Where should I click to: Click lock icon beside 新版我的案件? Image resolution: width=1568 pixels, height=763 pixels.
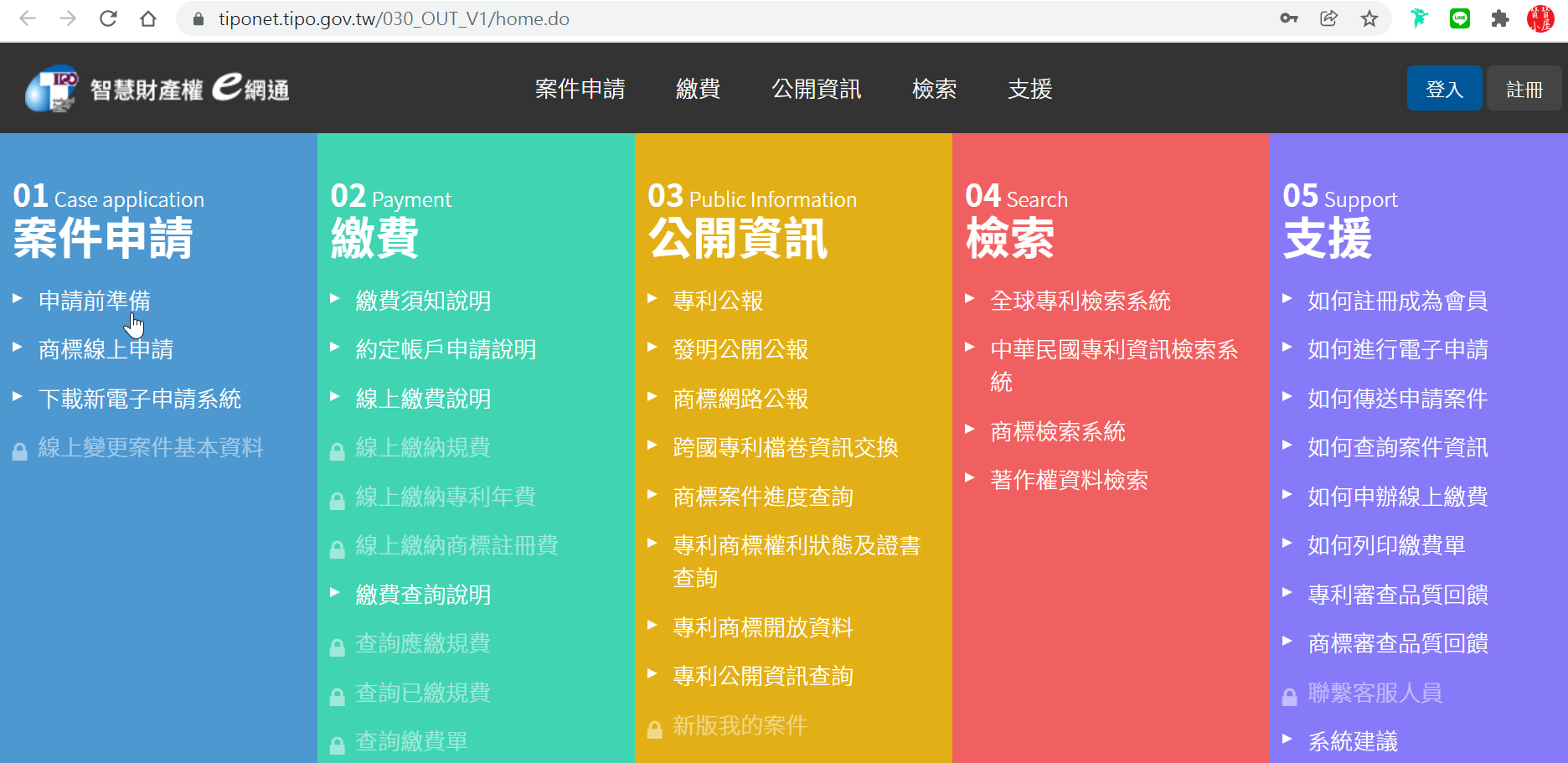(x=654, y=729)
